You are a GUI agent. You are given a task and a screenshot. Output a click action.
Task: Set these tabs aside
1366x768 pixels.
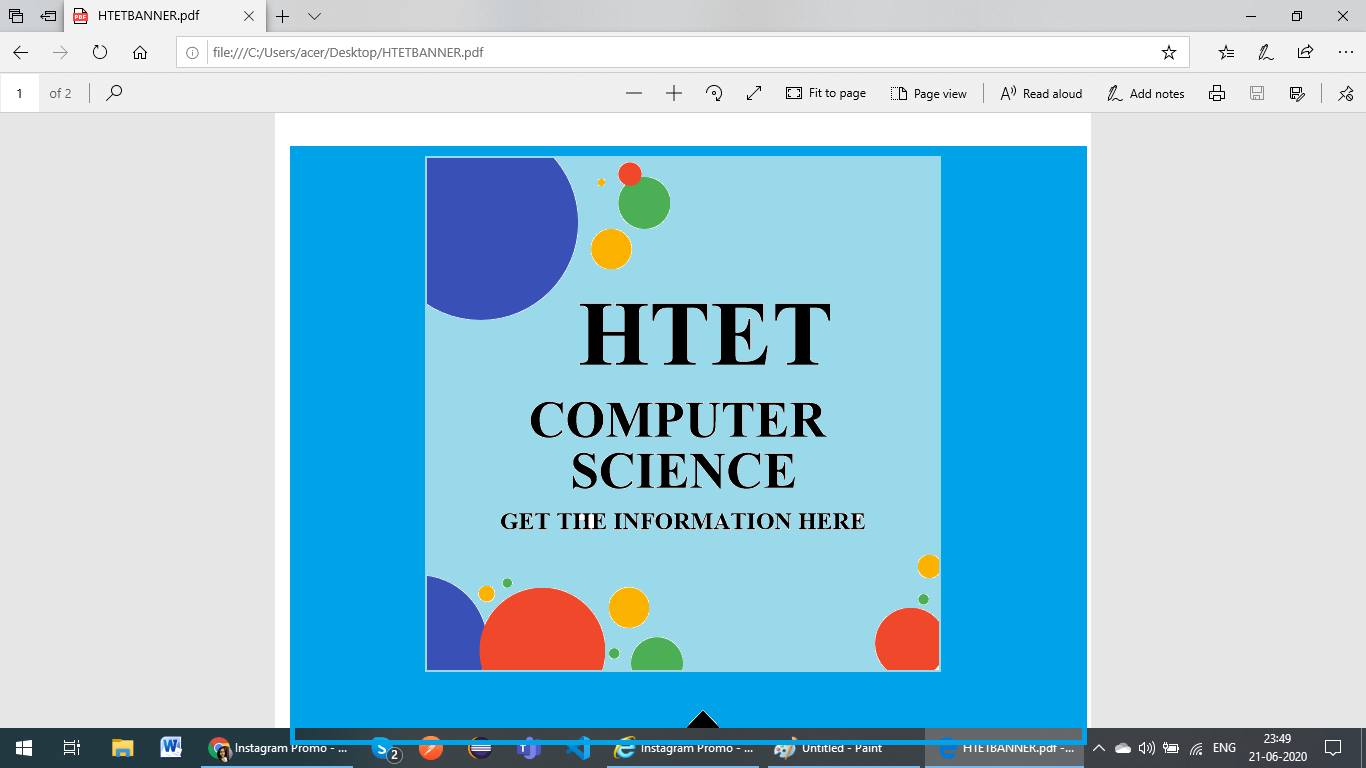pos(48,16)
